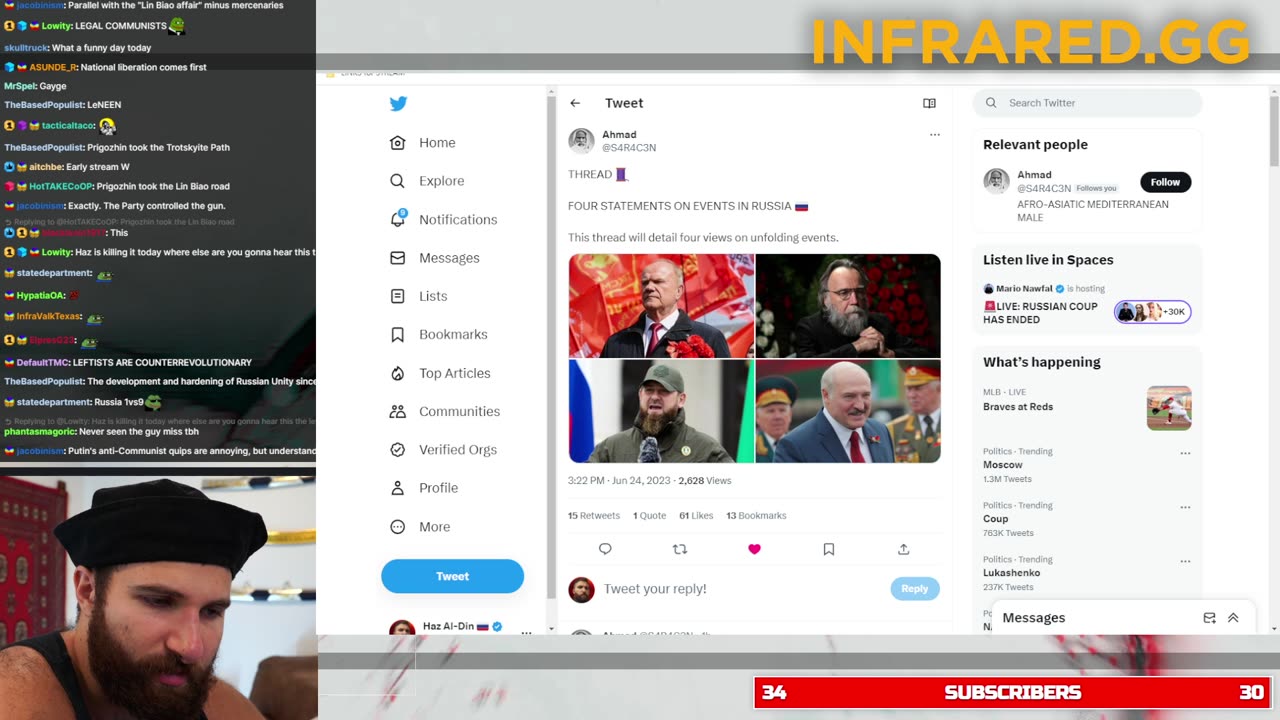1280x720 pixels.
Task: Click the Follow button for Ahmad
Action: [1165, 182]
